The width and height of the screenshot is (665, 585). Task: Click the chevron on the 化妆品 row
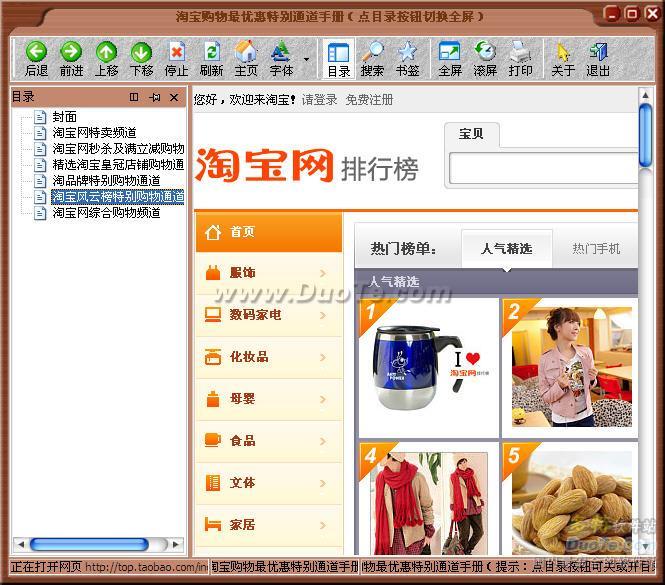(323, 357)
